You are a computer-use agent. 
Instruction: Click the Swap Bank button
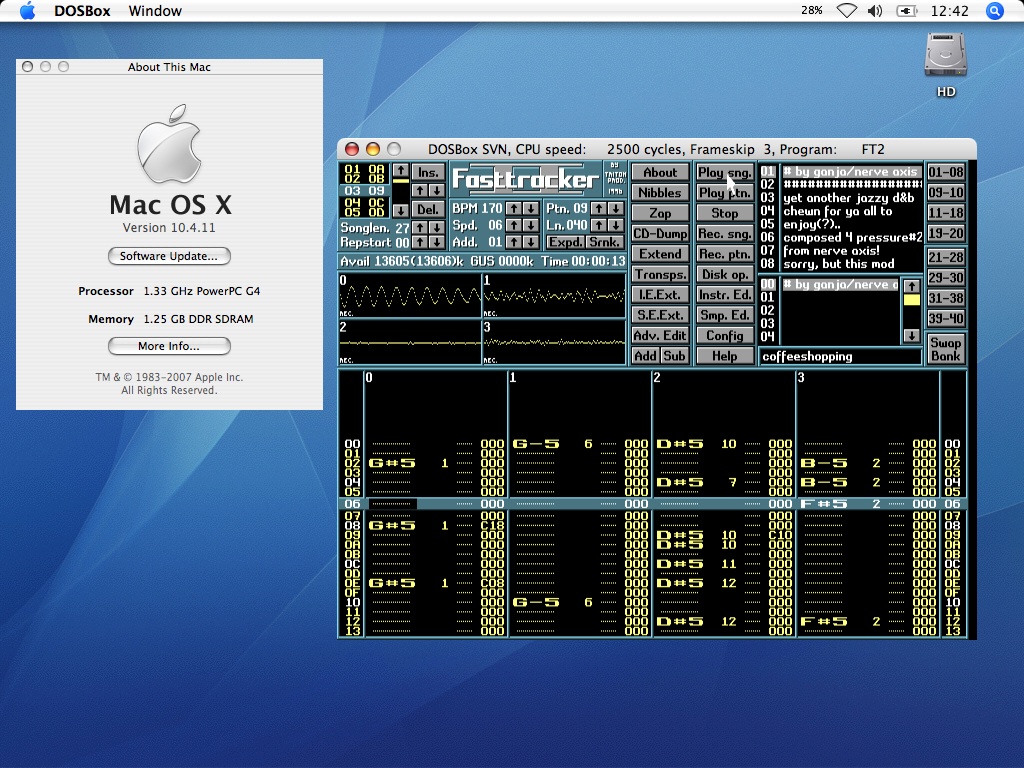pyautogui.click(x=946, y=349)
